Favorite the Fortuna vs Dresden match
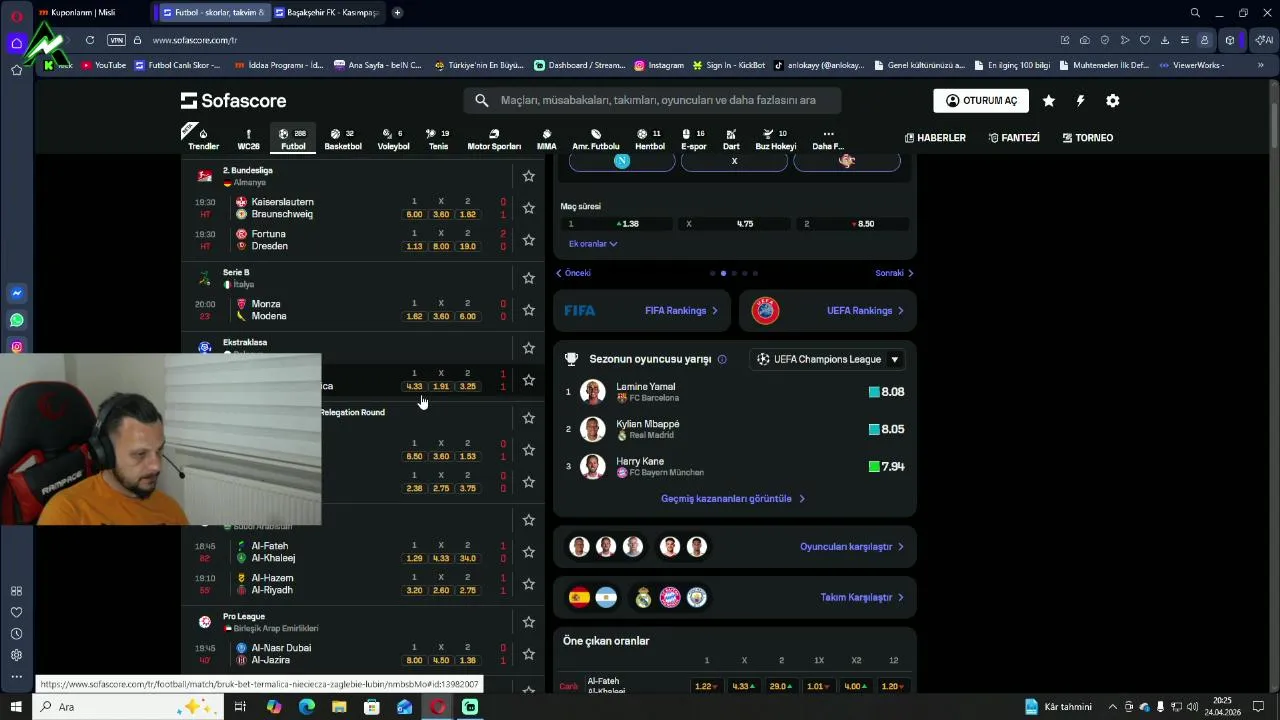 [x=529, y=240]
